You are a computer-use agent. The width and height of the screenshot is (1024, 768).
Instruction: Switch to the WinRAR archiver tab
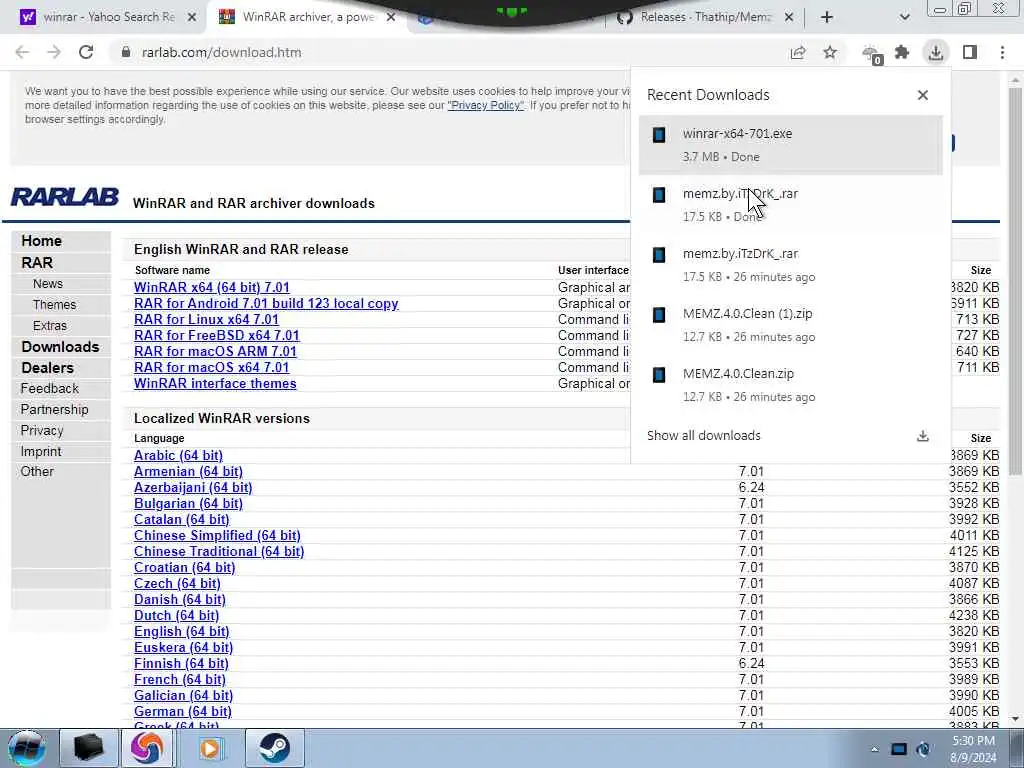coord(307,17)
